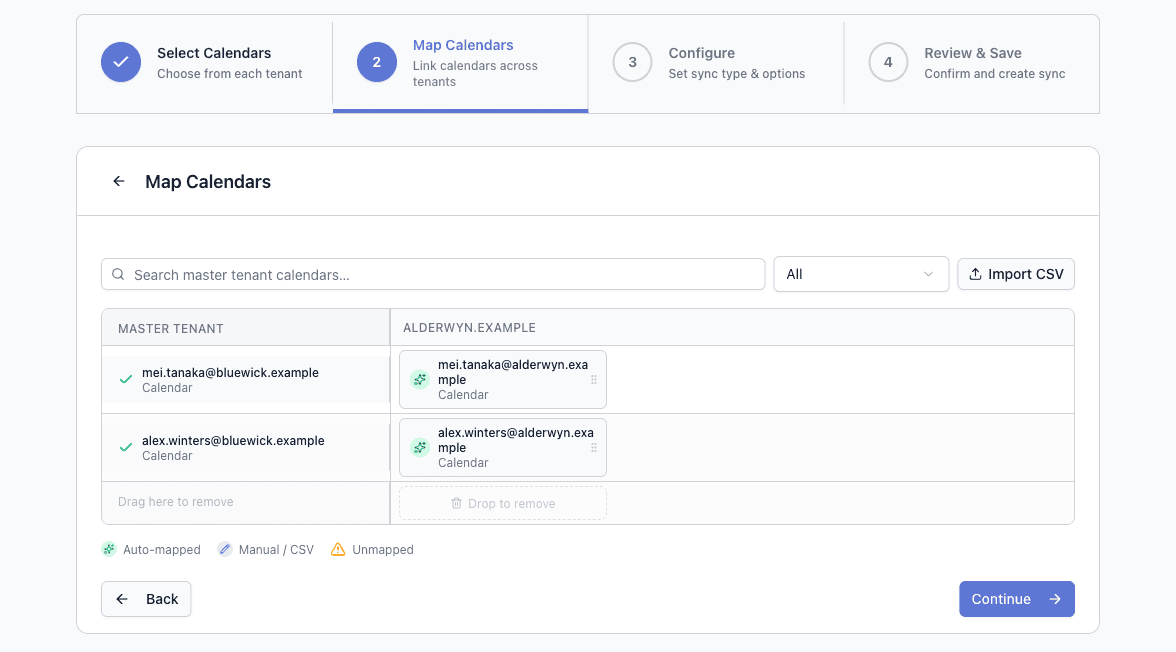Click the left arrow on bottom Back button
The height and width of the screenshot is (652, 1176).
pos(122,599)
